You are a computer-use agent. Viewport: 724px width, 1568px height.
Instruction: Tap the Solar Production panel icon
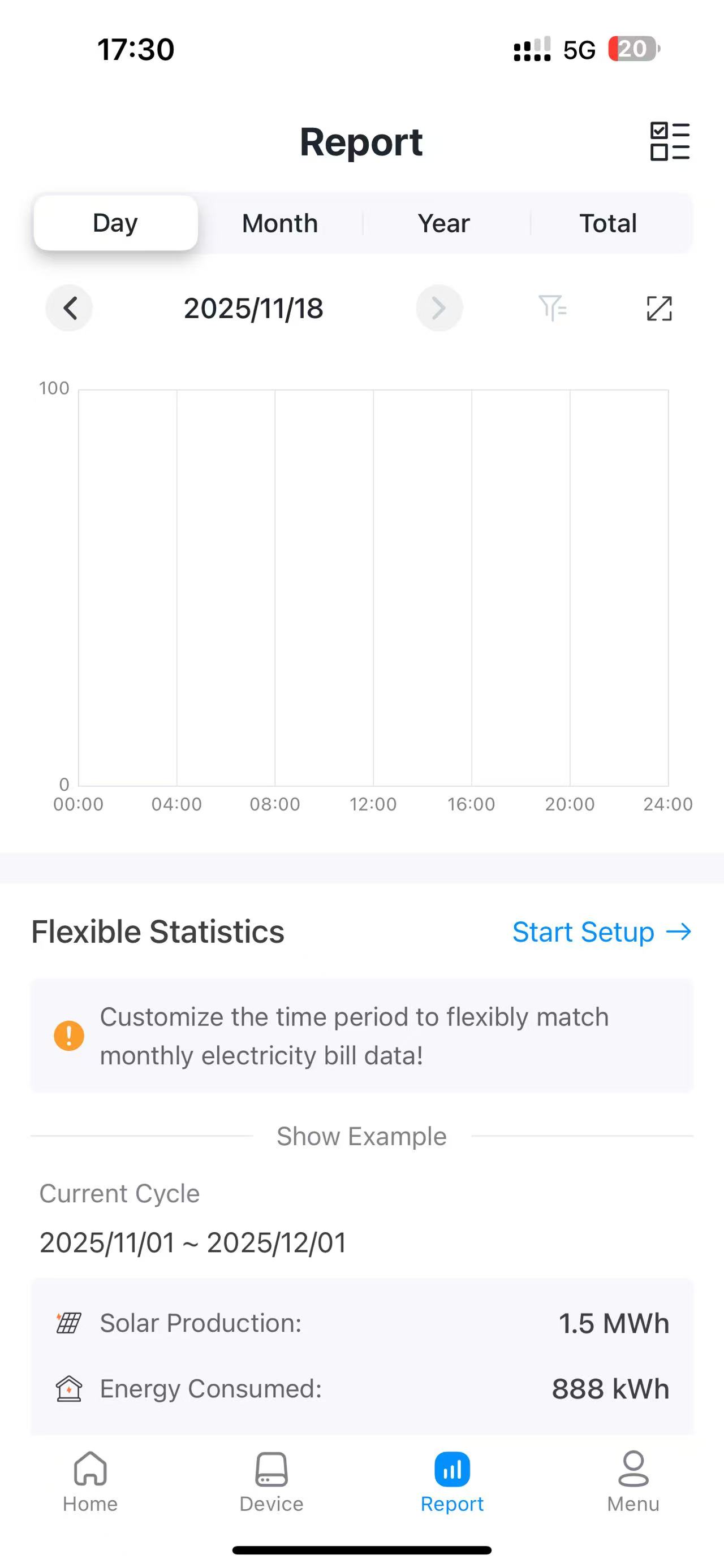click(x=69, y=1323)
